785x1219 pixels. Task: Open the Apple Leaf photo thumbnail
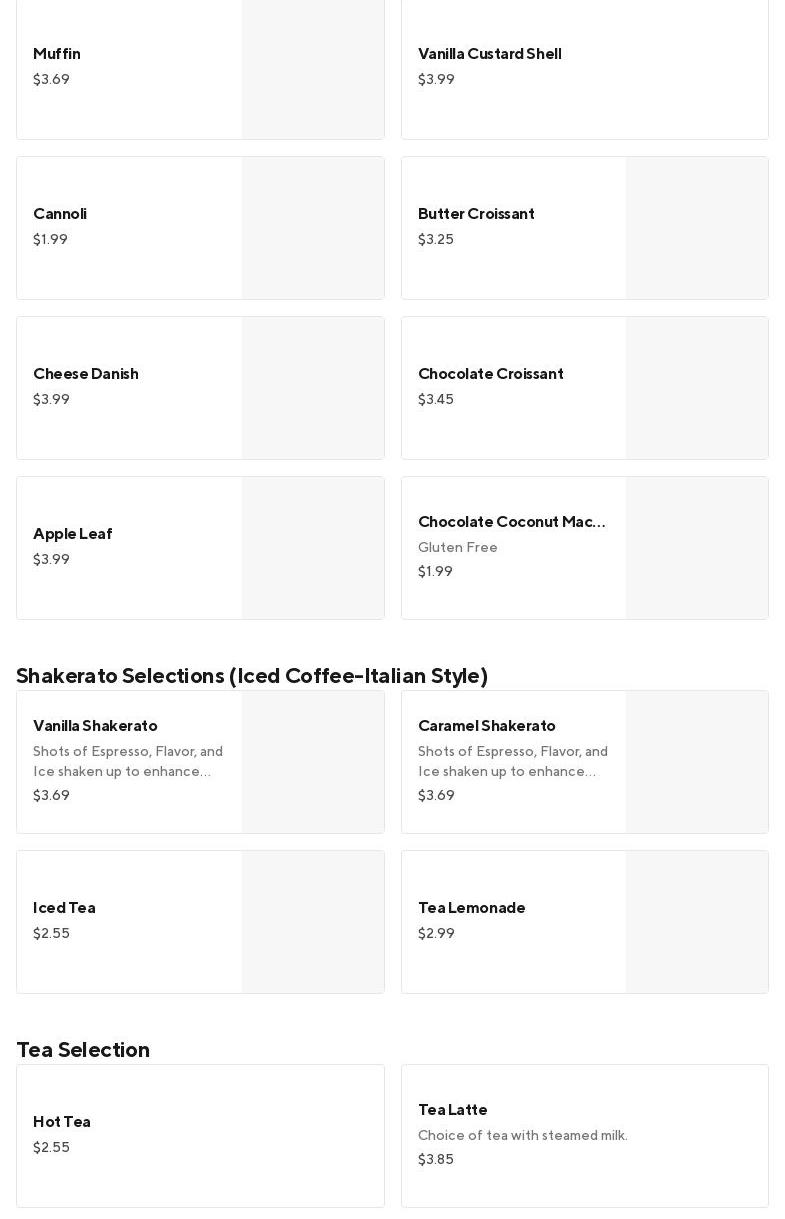[x=313, y=548]
